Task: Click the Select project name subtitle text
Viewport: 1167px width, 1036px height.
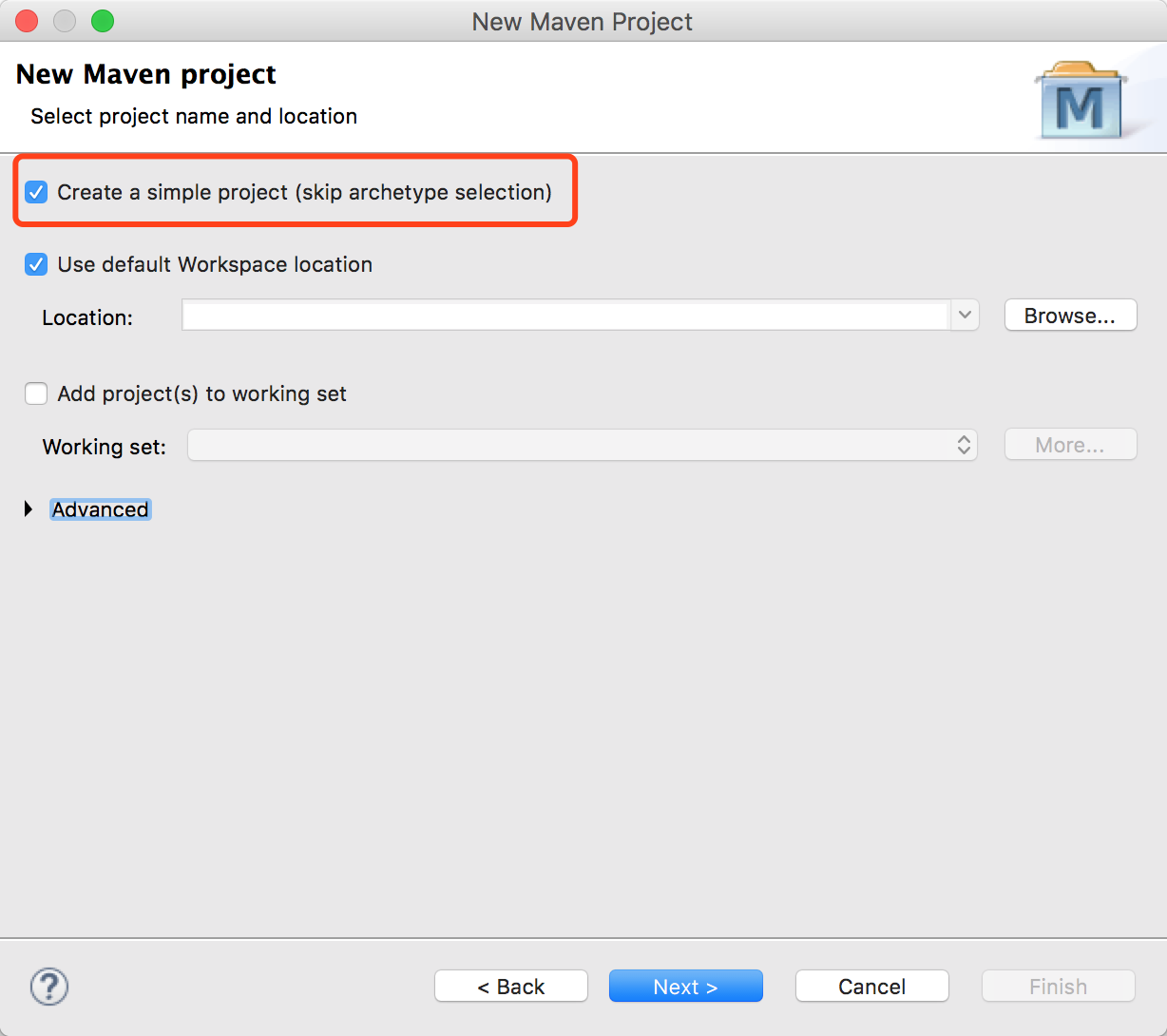Action: tap(193, 116)
